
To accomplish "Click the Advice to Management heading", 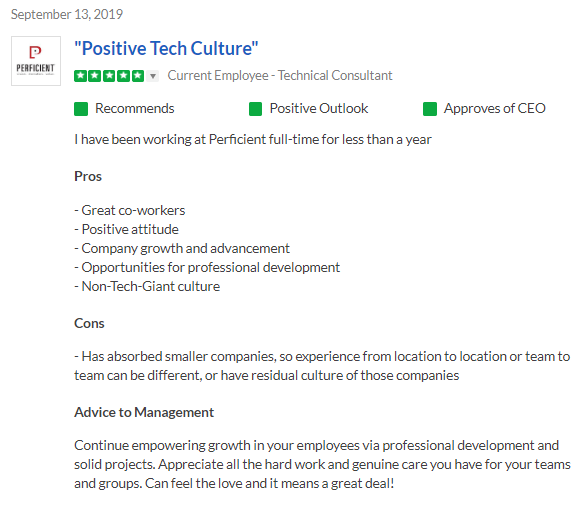I will pos(144,412).
